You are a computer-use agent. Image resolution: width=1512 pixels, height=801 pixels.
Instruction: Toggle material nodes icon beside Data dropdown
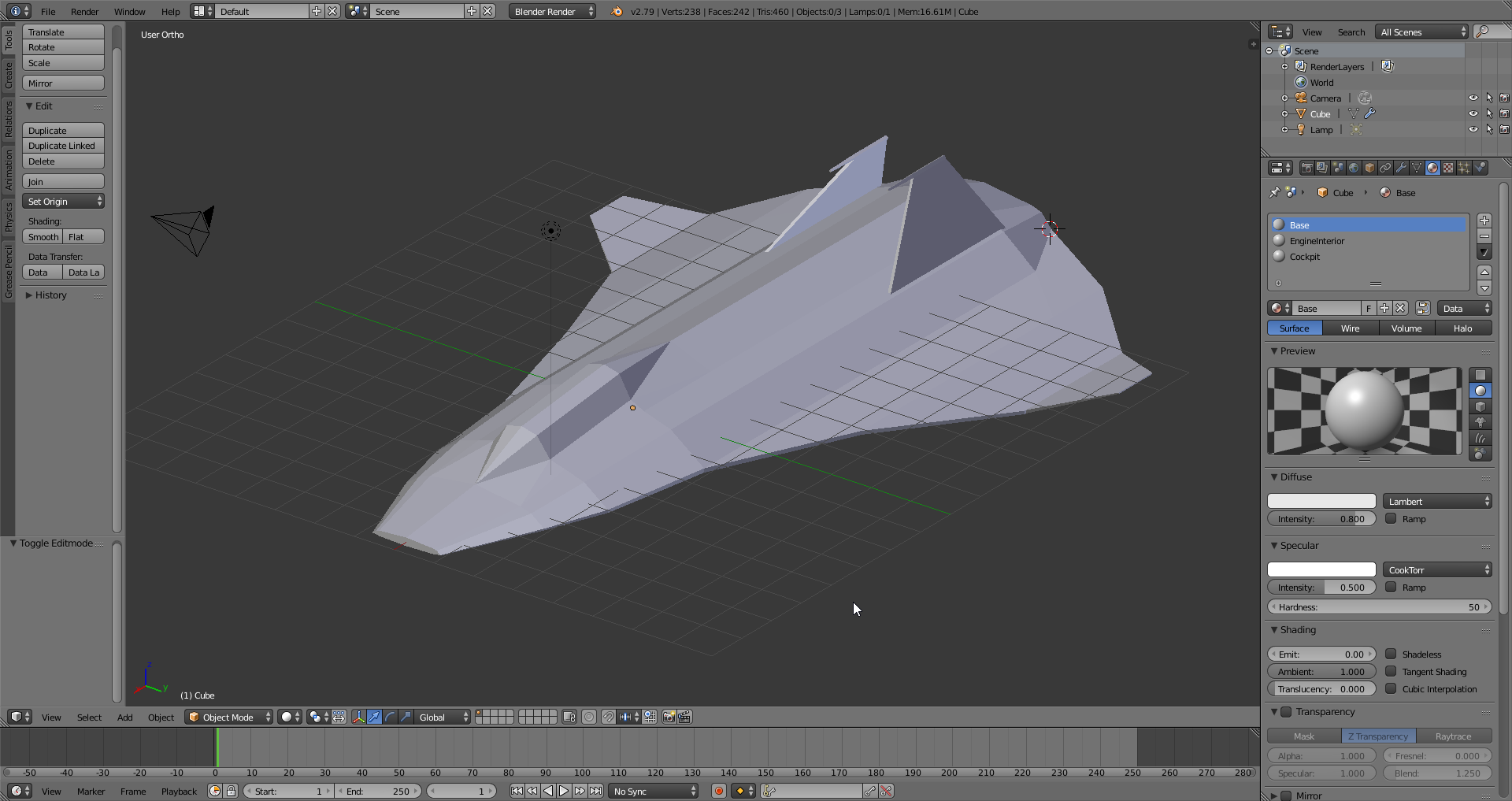tap(1422, 308)
